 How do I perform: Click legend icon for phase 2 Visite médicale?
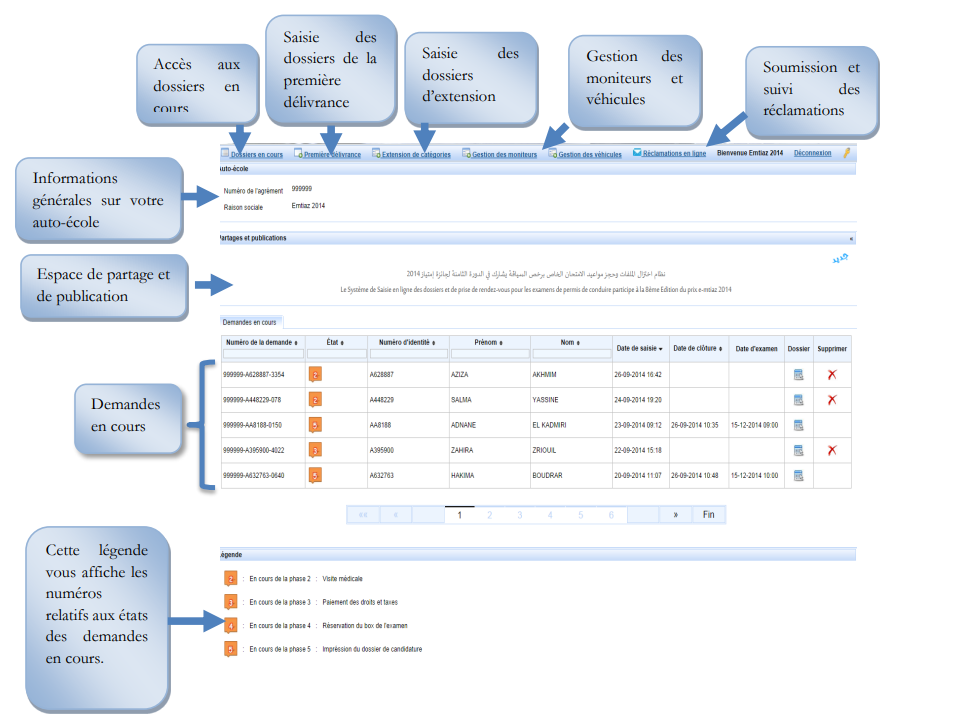231,579
